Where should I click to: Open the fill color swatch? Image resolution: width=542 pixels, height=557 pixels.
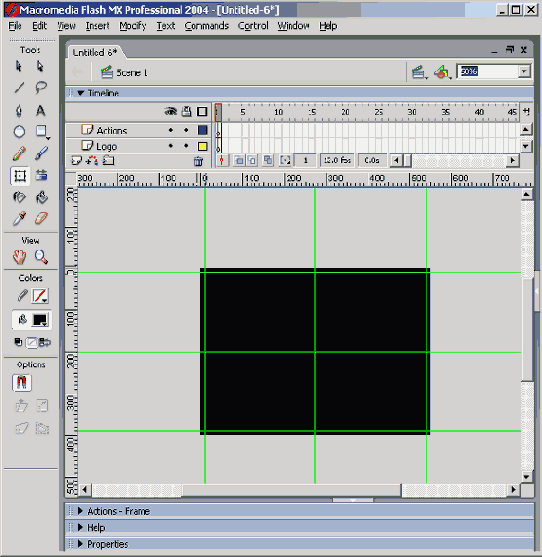[x=40, y=320]
